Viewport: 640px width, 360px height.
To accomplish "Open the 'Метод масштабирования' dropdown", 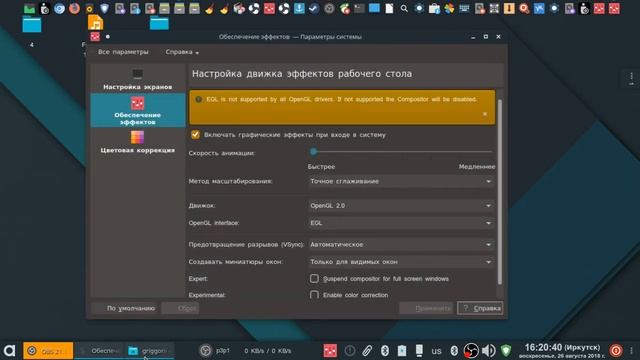I will point(401,181).
